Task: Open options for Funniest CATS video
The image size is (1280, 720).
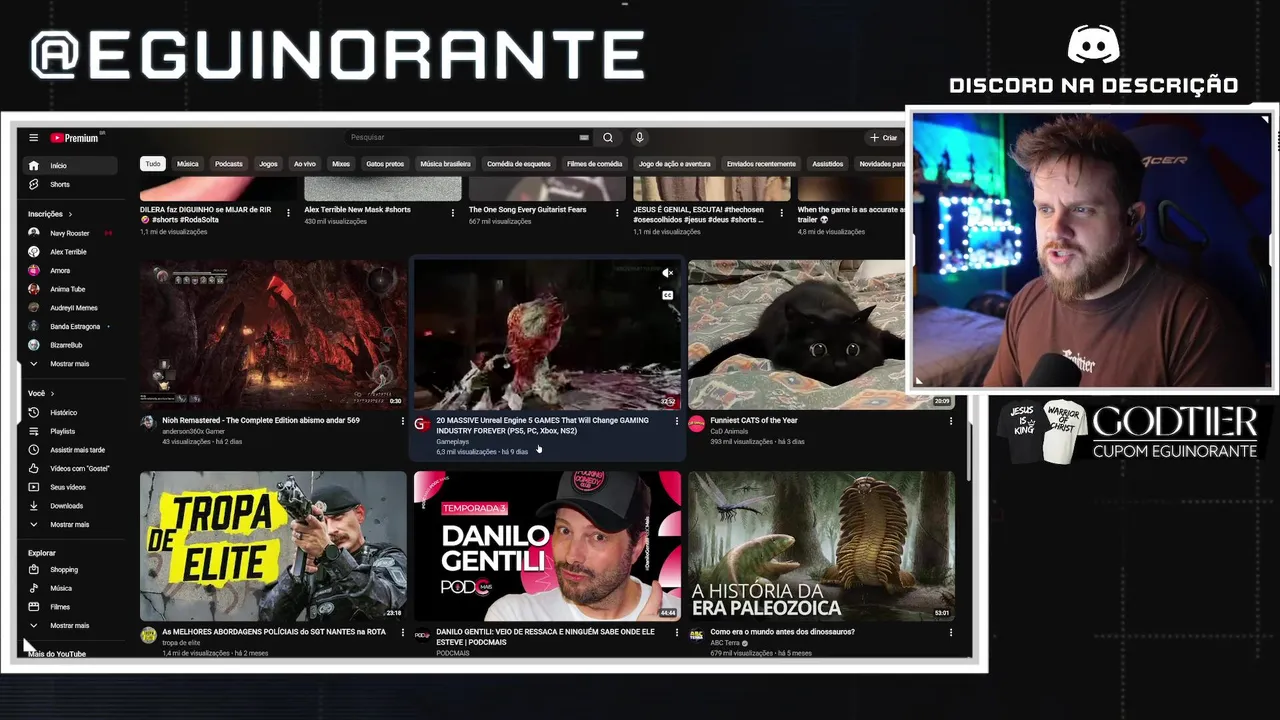Action: point(950,421)
